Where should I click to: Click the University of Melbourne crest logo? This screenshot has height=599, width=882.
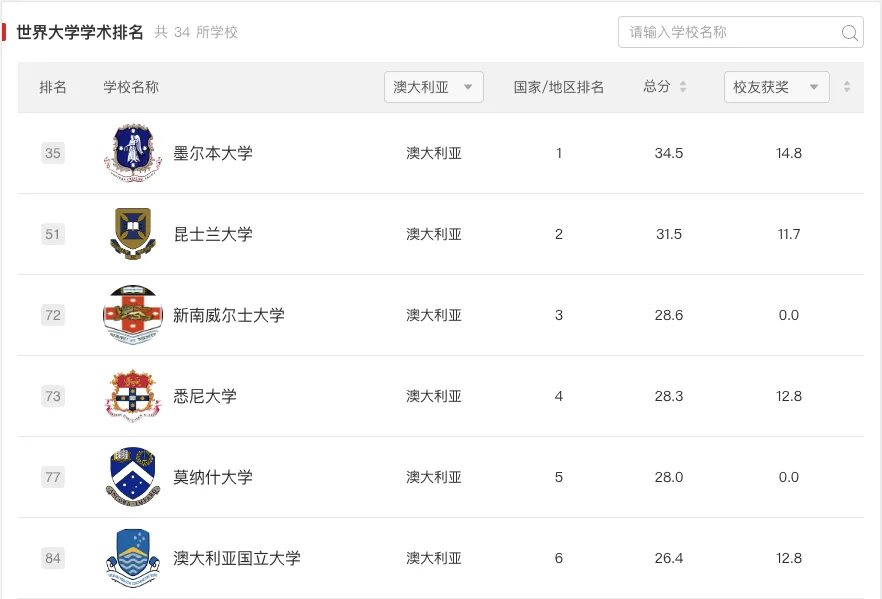tap(133, 153)
